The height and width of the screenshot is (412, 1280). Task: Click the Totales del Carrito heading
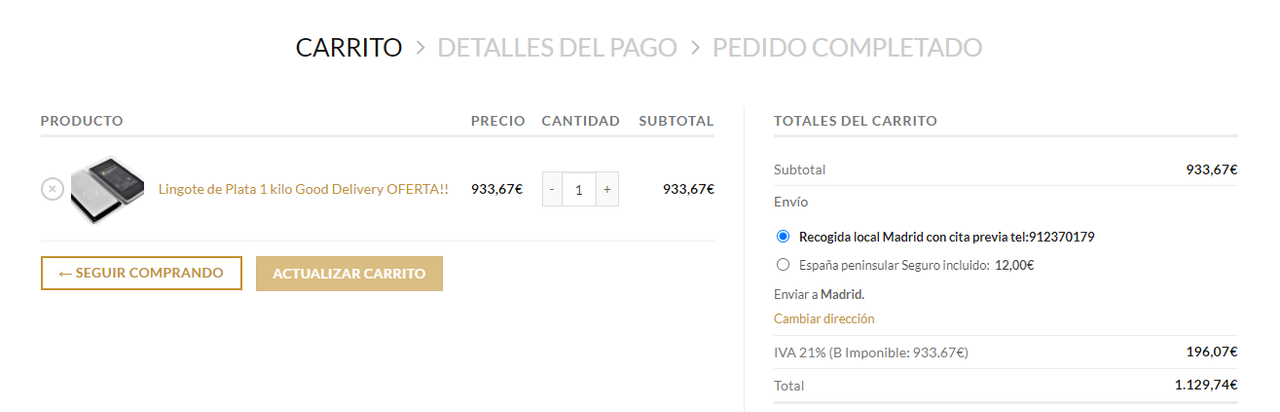tap(855, 121)
